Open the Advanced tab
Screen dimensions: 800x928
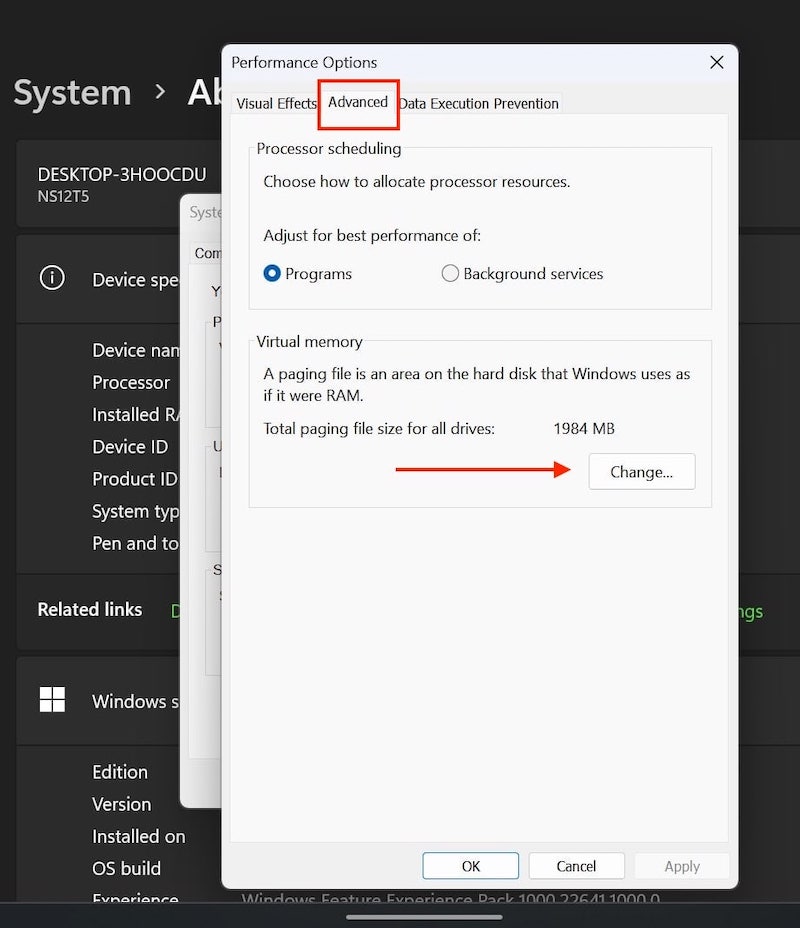(358, 102)
